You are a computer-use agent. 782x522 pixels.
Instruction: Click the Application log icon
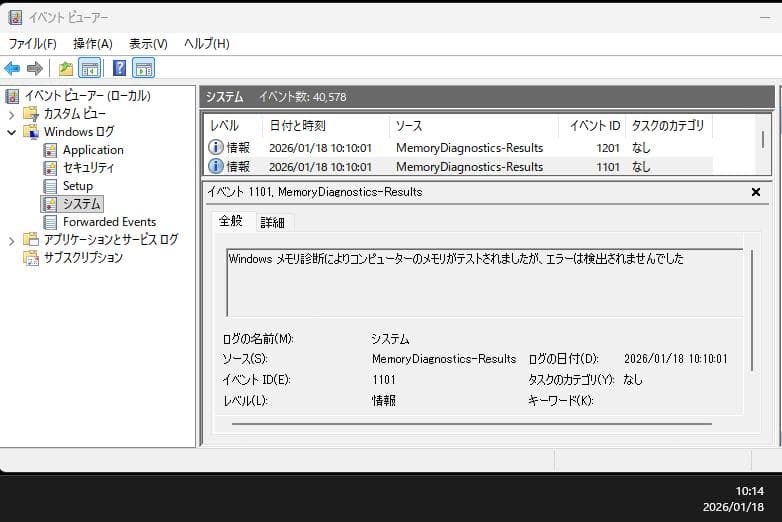(50, 150)
